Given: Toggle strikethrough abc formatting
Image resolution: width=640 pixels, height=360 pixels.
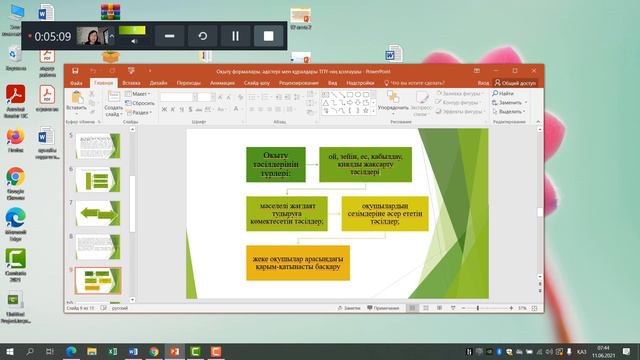Looking at the screenshot, I should pyautogui.click(x=199, y=109).
